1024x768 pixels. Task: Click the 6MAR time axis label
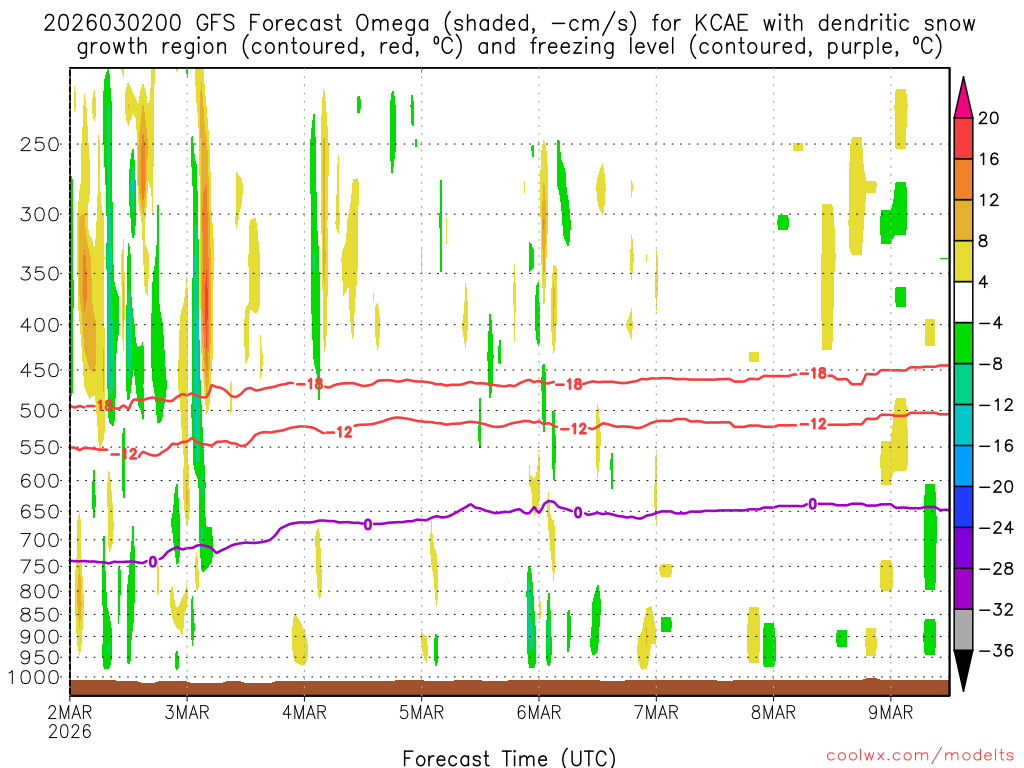click(539, 712)
